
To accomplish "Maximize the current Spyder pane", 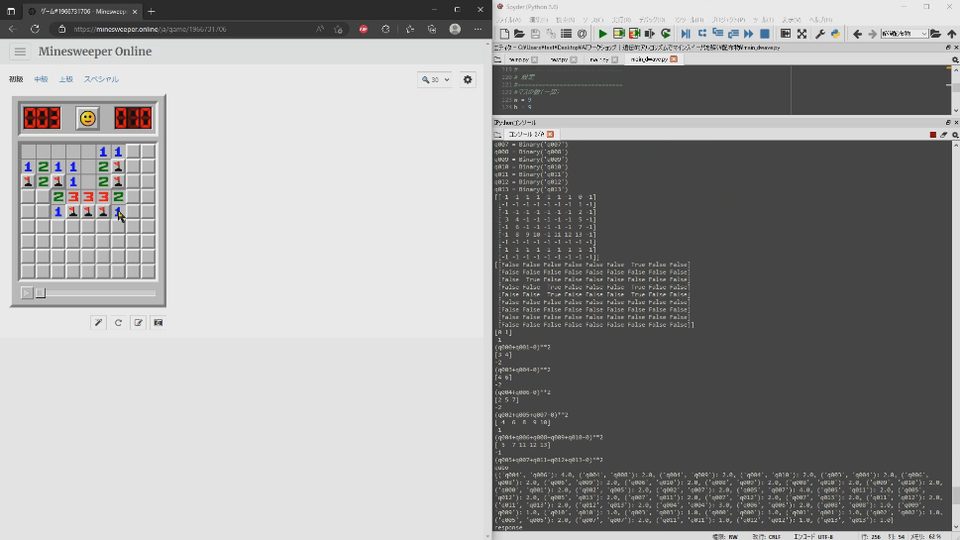I will click(786, 34).
